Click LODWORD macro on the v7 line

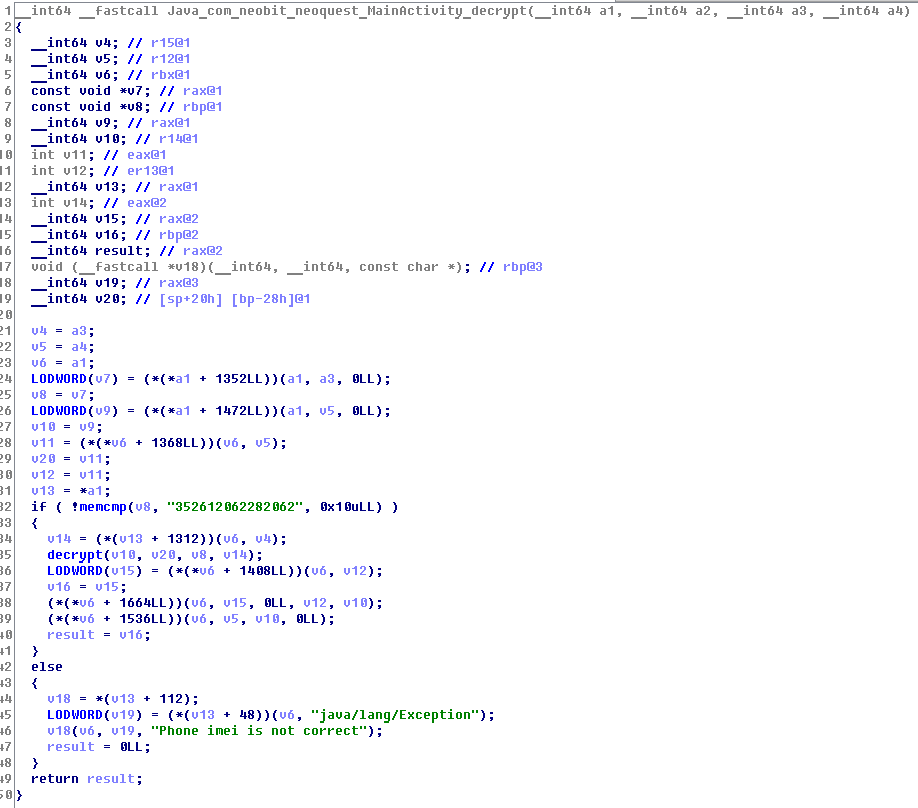point(59,379)
